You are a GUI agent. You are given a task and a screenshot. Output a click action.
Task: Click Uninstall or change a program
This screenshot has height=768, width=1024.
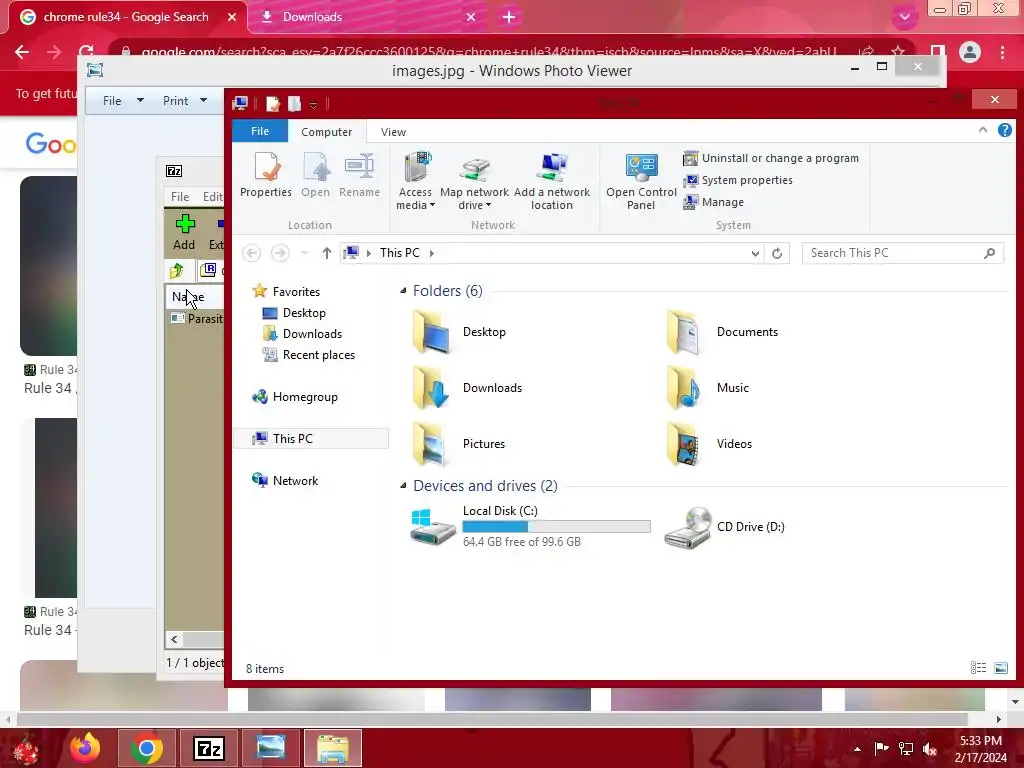771,158
